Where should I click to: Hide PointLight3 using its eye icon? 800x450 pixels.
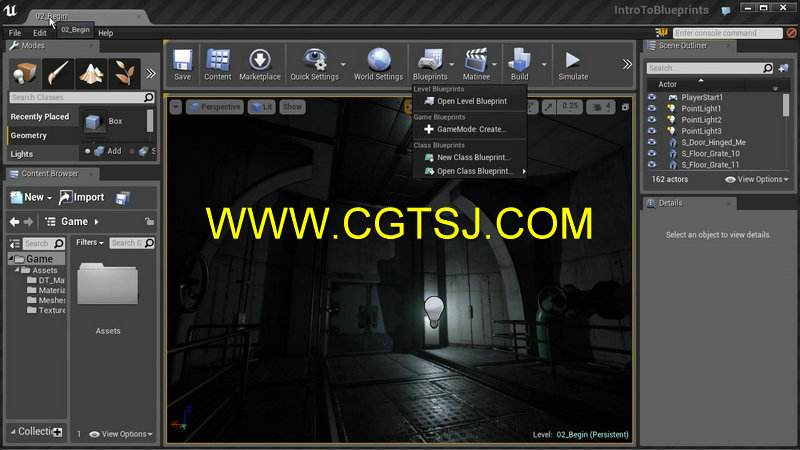[x=652, y=131]
